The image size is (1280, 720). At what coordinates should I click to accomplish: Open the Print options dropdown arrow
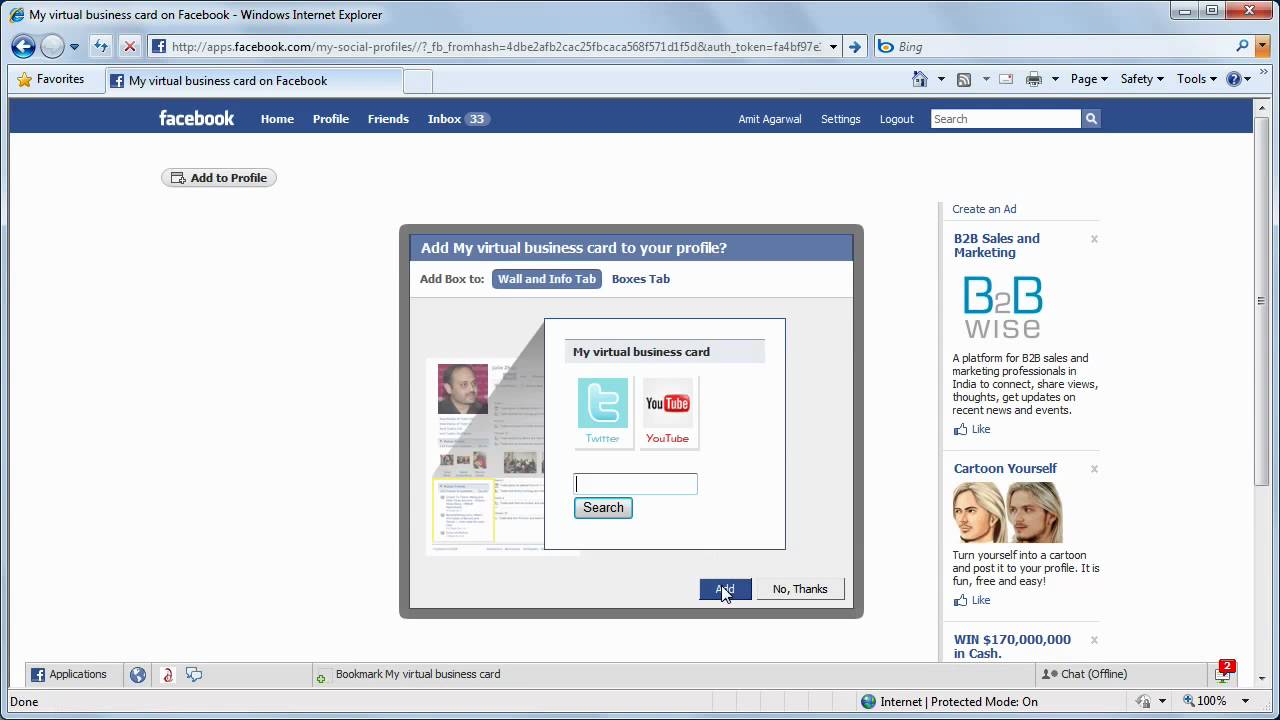(1054, 79)
